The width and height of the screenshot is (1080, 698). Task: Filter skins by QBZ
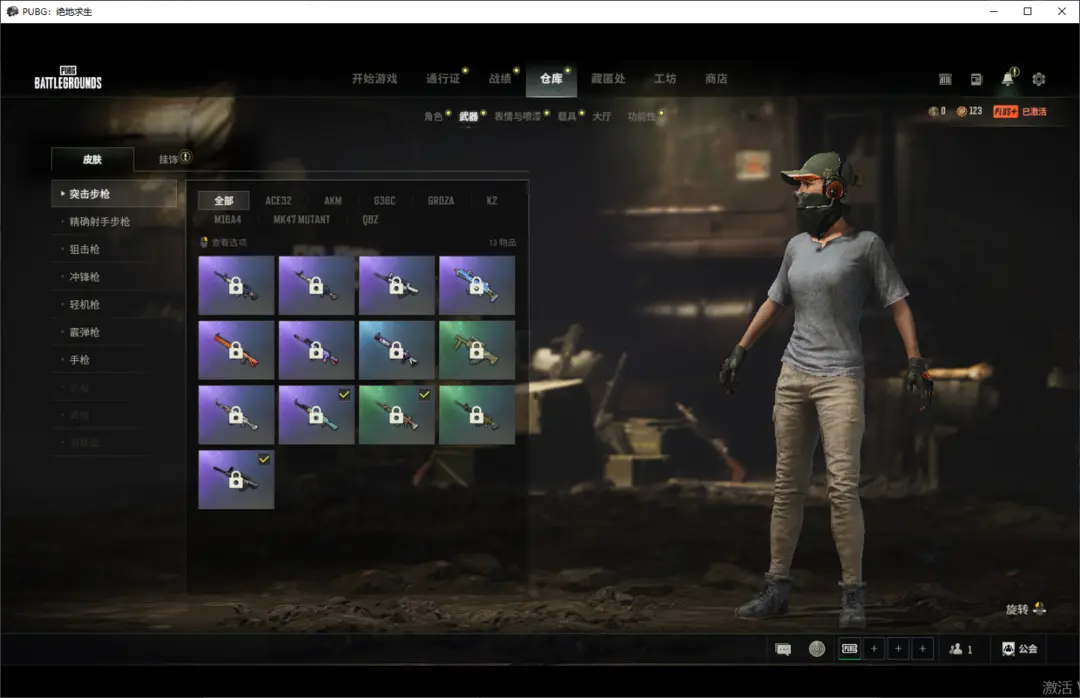click(371, 220)
